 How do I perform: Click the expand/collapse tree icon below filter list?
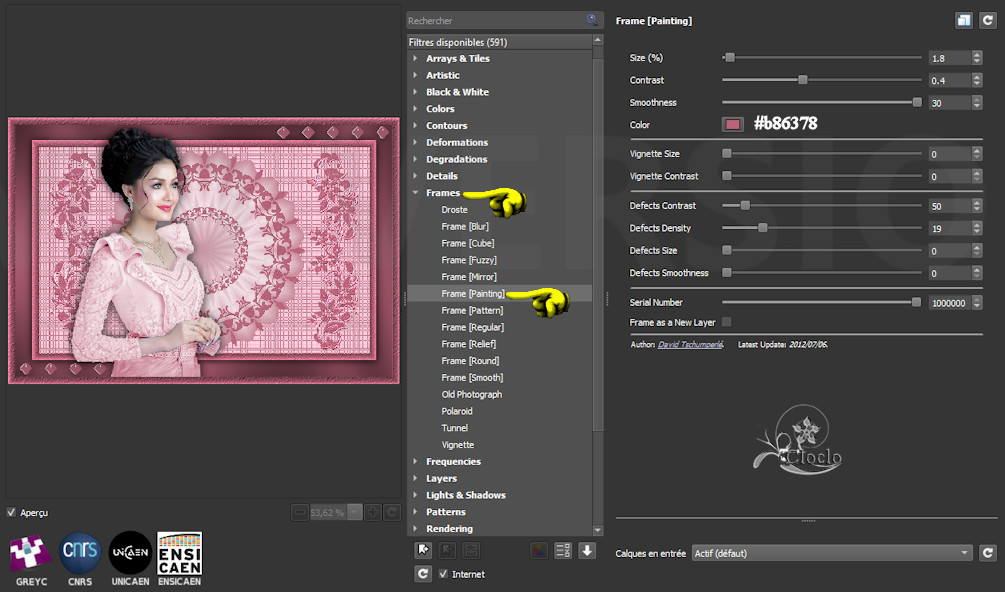tap(562, 549)
